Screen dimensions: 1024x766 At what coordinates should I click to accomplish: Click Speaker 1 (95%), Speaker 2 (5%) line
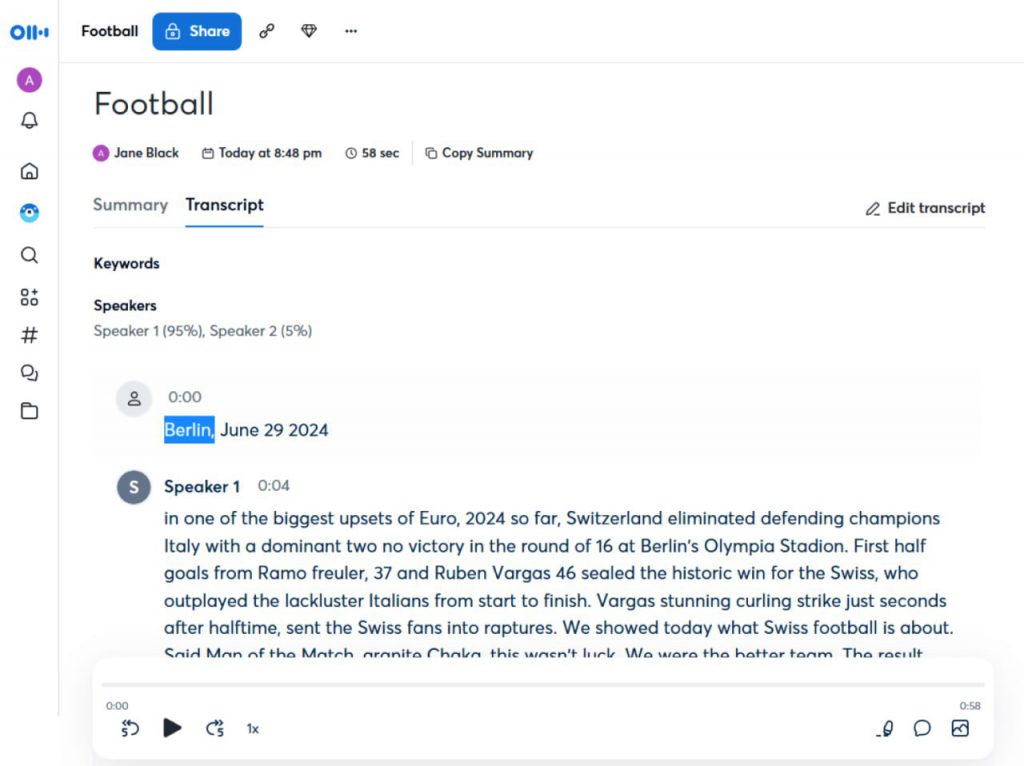coord(203,331)
